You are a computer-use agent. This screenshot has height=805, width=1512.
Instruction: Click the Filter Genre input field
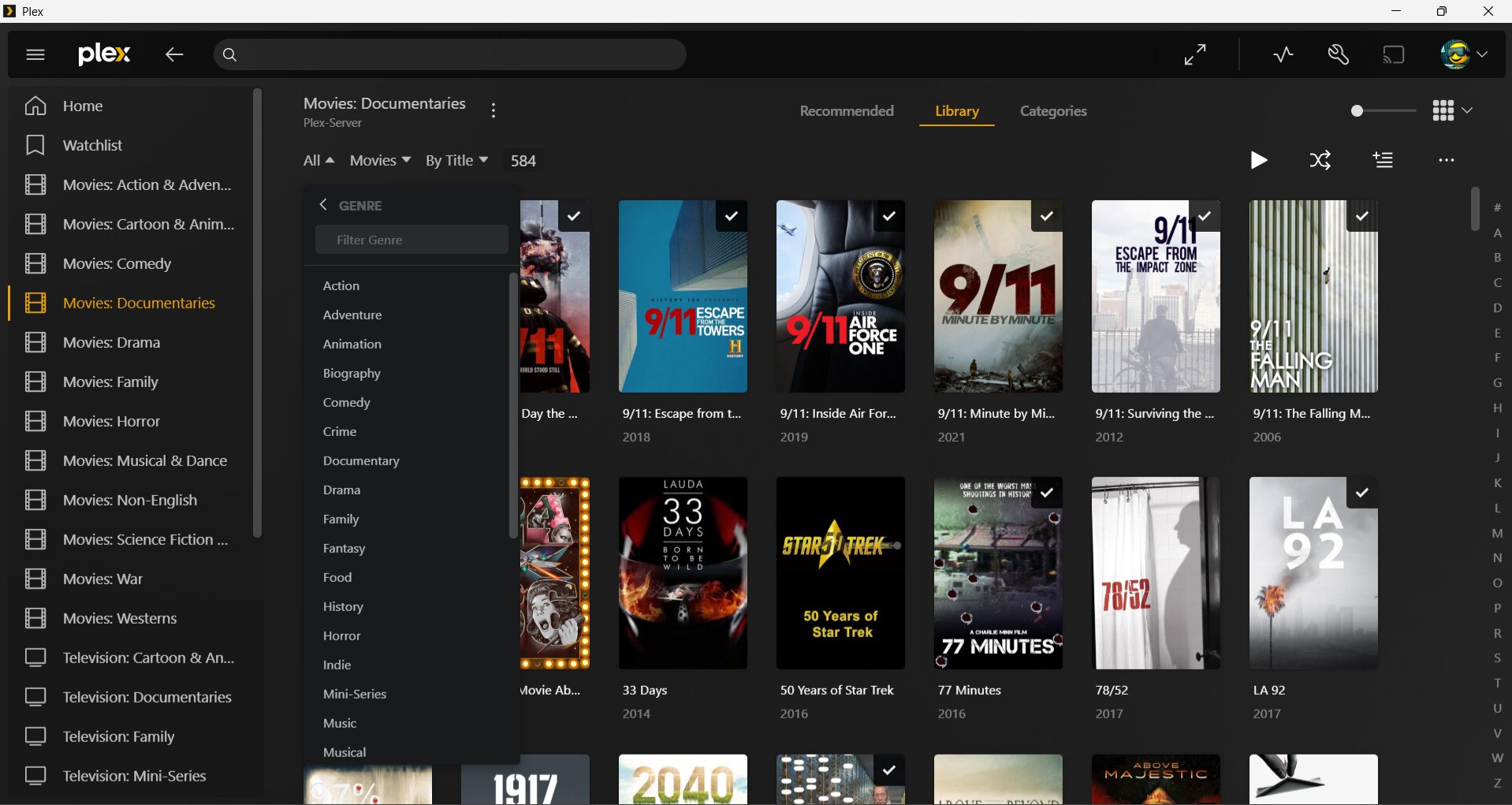coord(412,240)
